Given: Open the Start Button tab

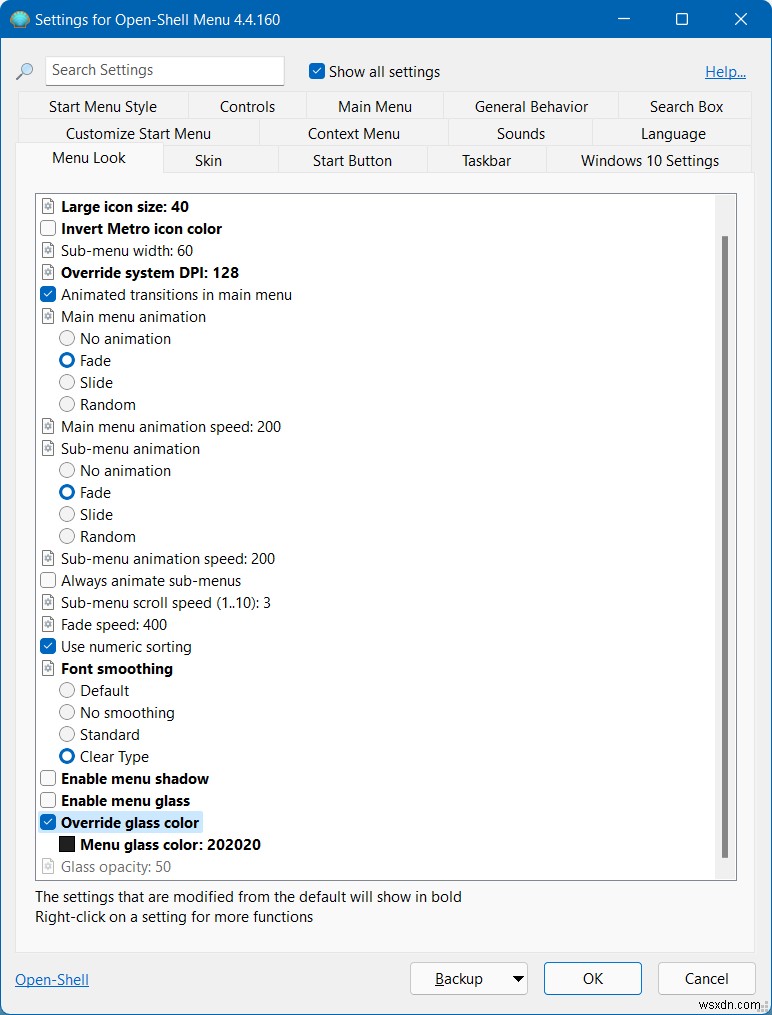Looking at the screenshot, I should pyautogui.click(x=352, y=161).
